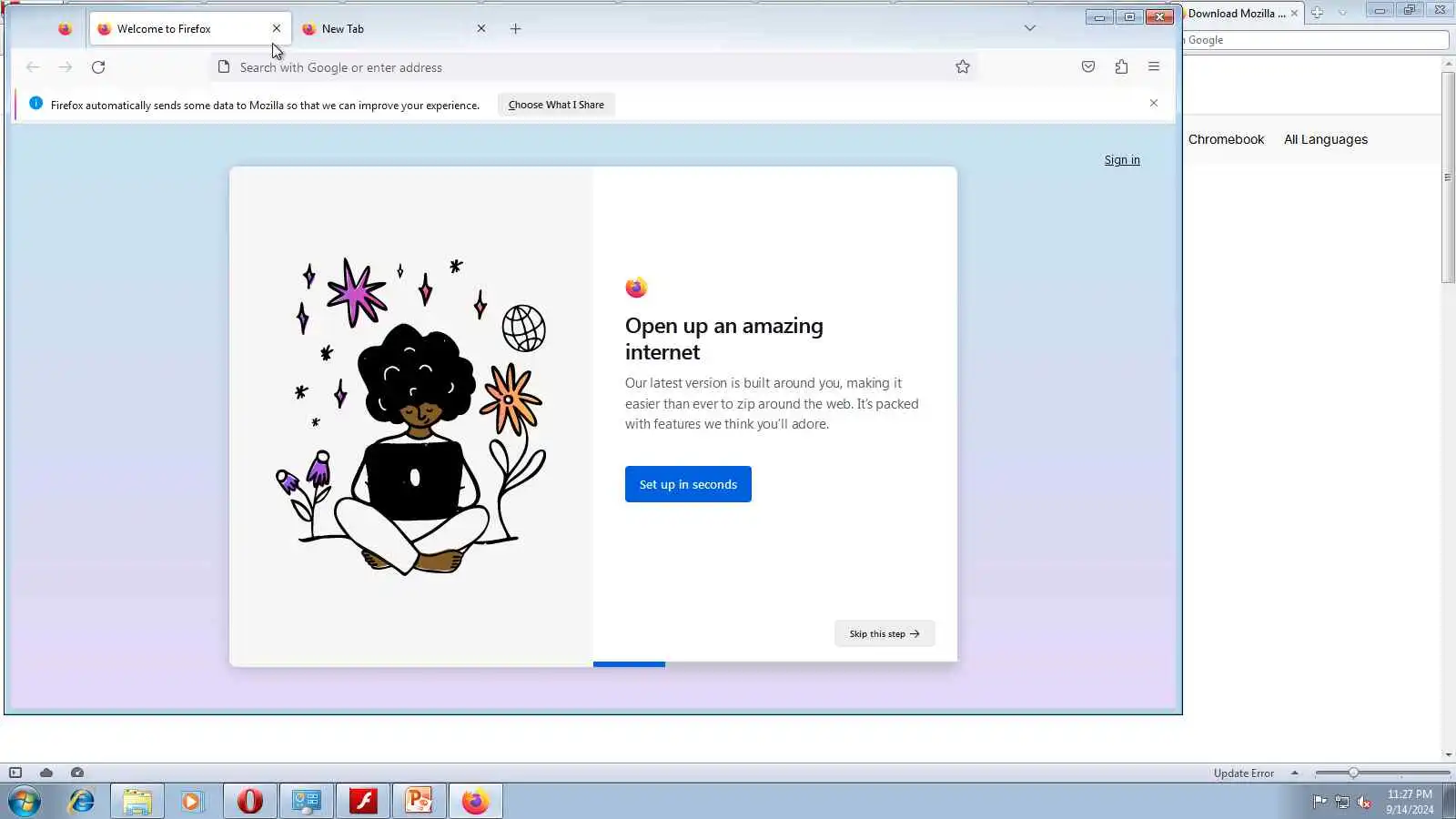Click Google search field in background browser
The width and height of the screenshot is (1456, 819).
[1316, 40]
